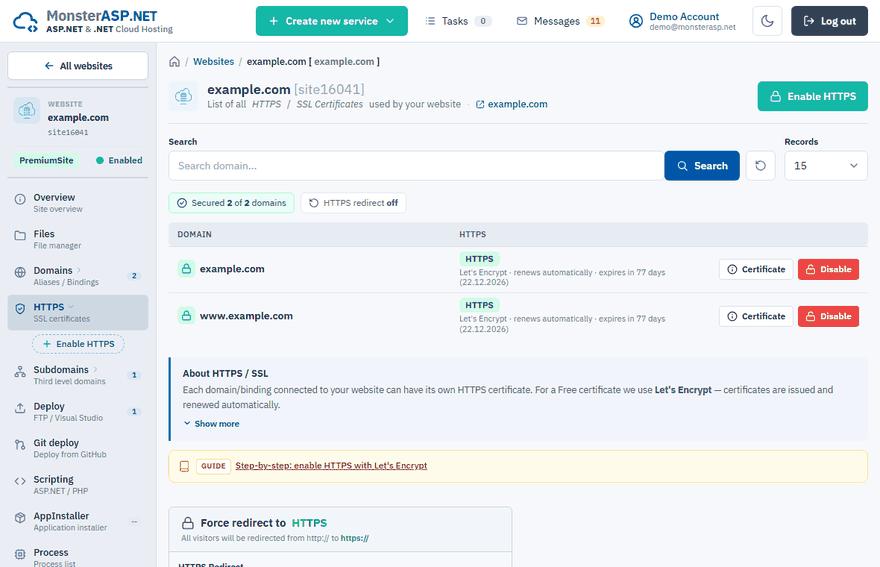Viewport: 880px width, 567px height.
Task: Click the lock icon next to example.com
Action: (186, 269)
